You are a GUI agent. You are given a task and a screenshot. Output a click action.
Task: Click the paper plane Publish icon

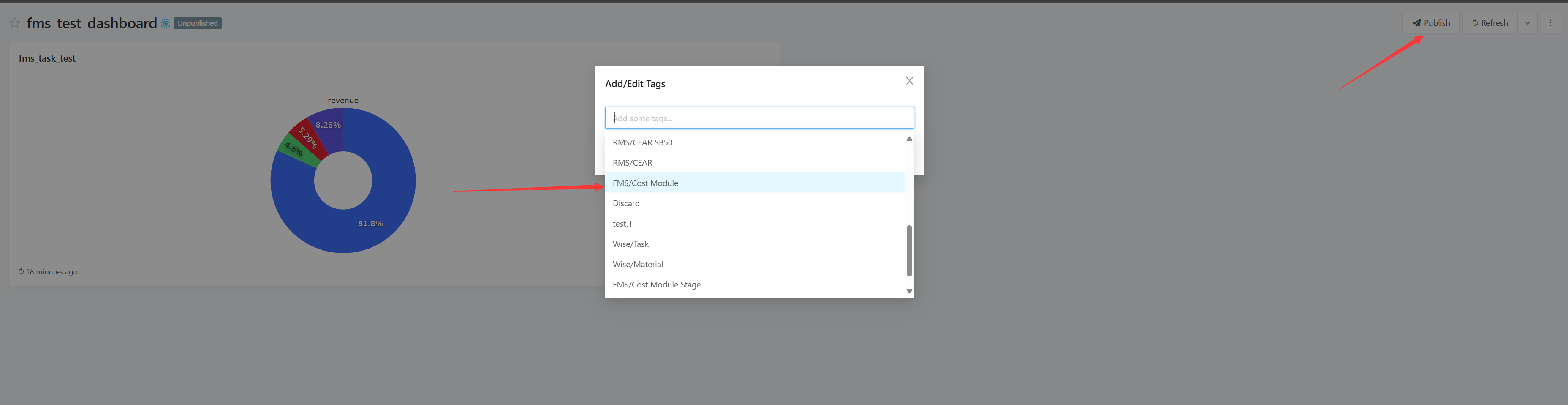click(1416, 22)
